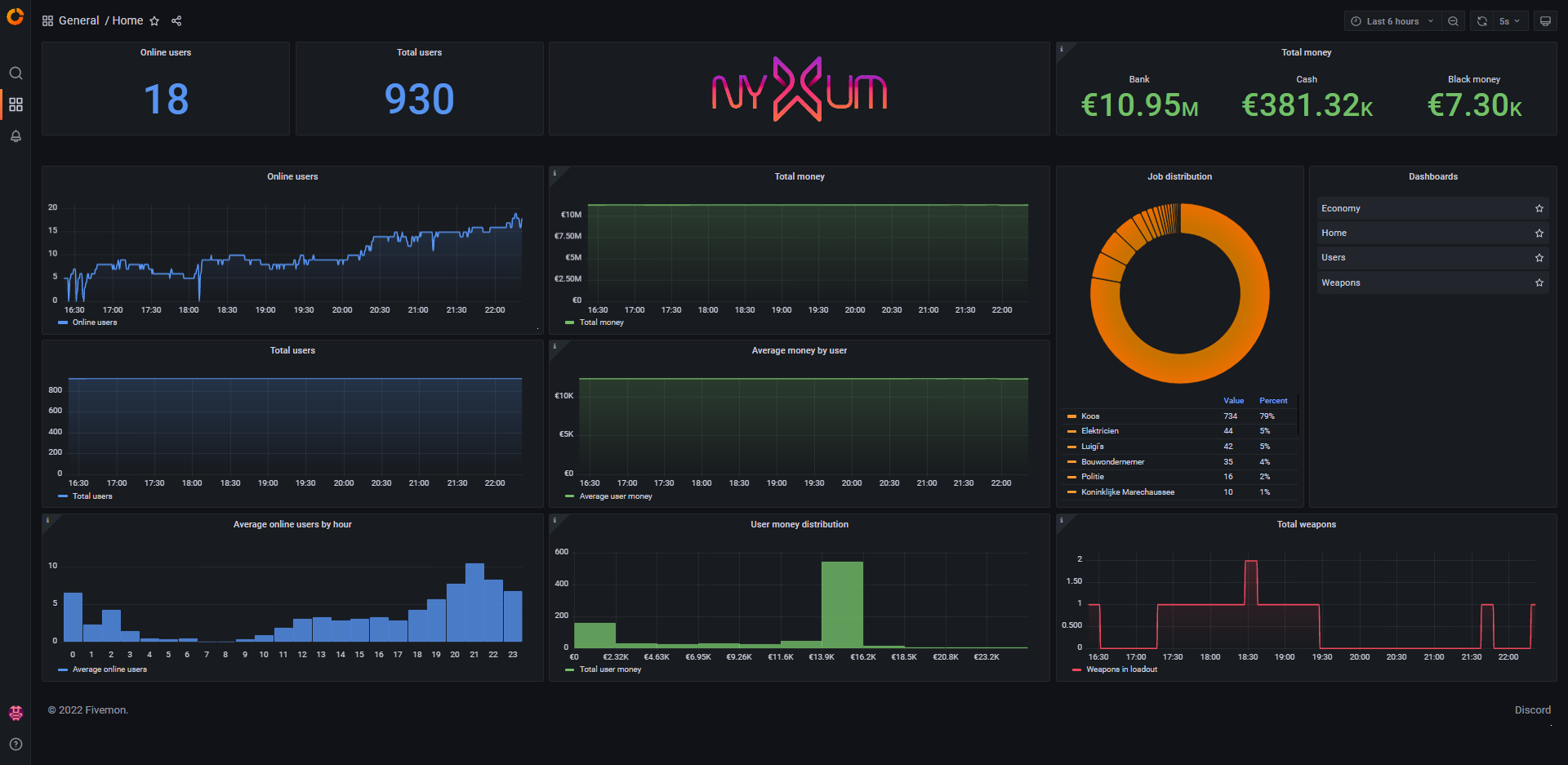Open the search dashboards icon in sidebar
This screenshot has height=765, width=1568.
click(16, 73)
